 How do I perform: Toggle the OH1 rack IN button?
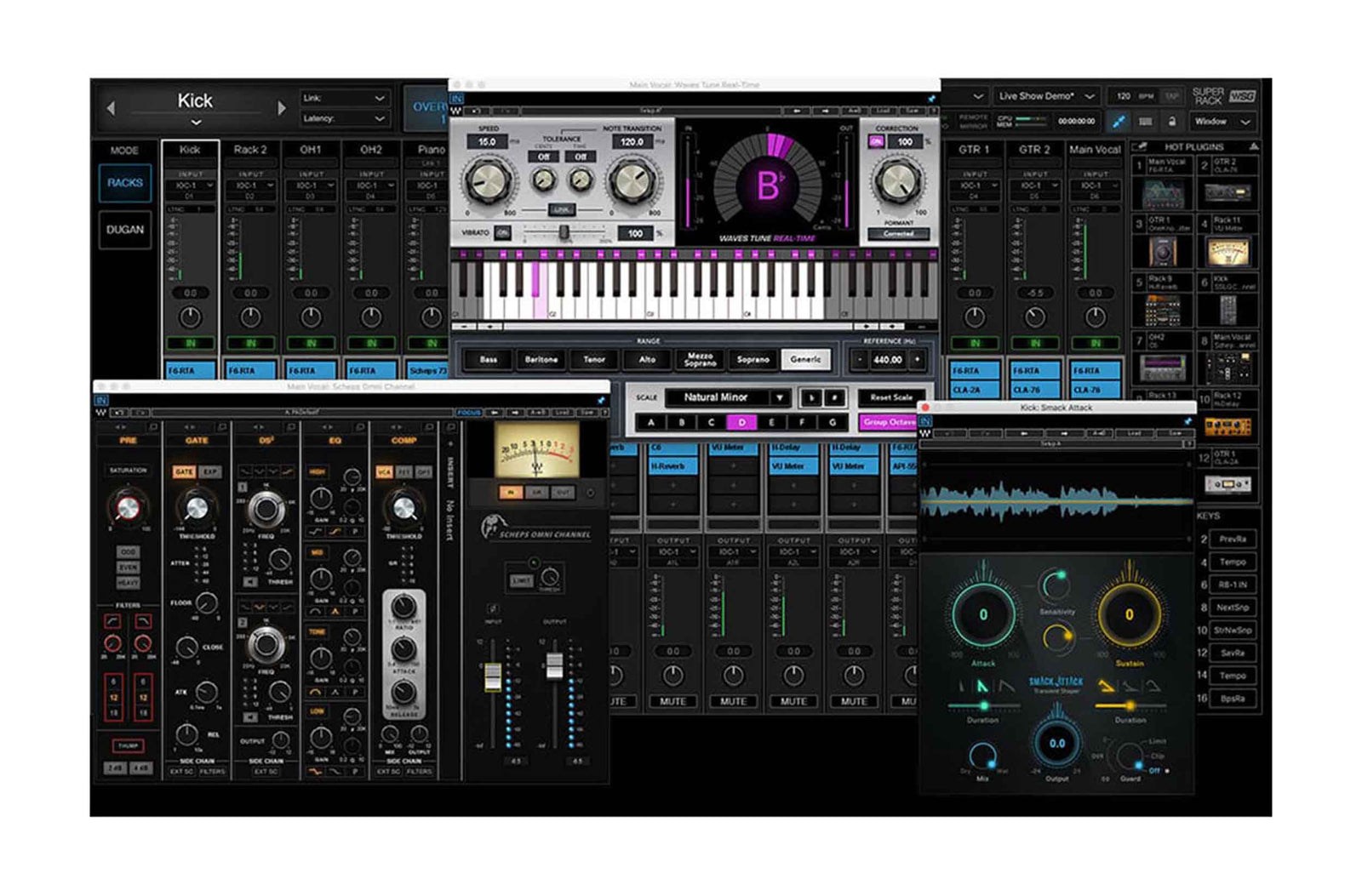311,343
